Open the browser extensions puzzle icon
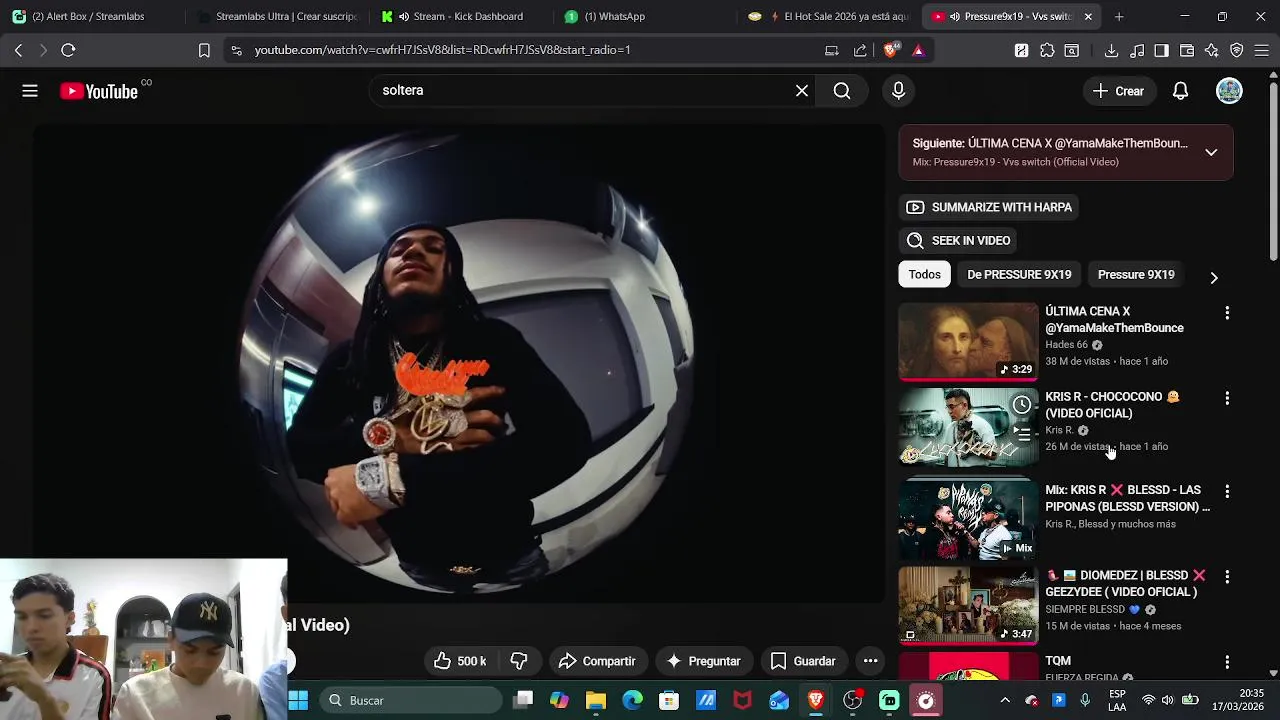 pos(1047,50)
